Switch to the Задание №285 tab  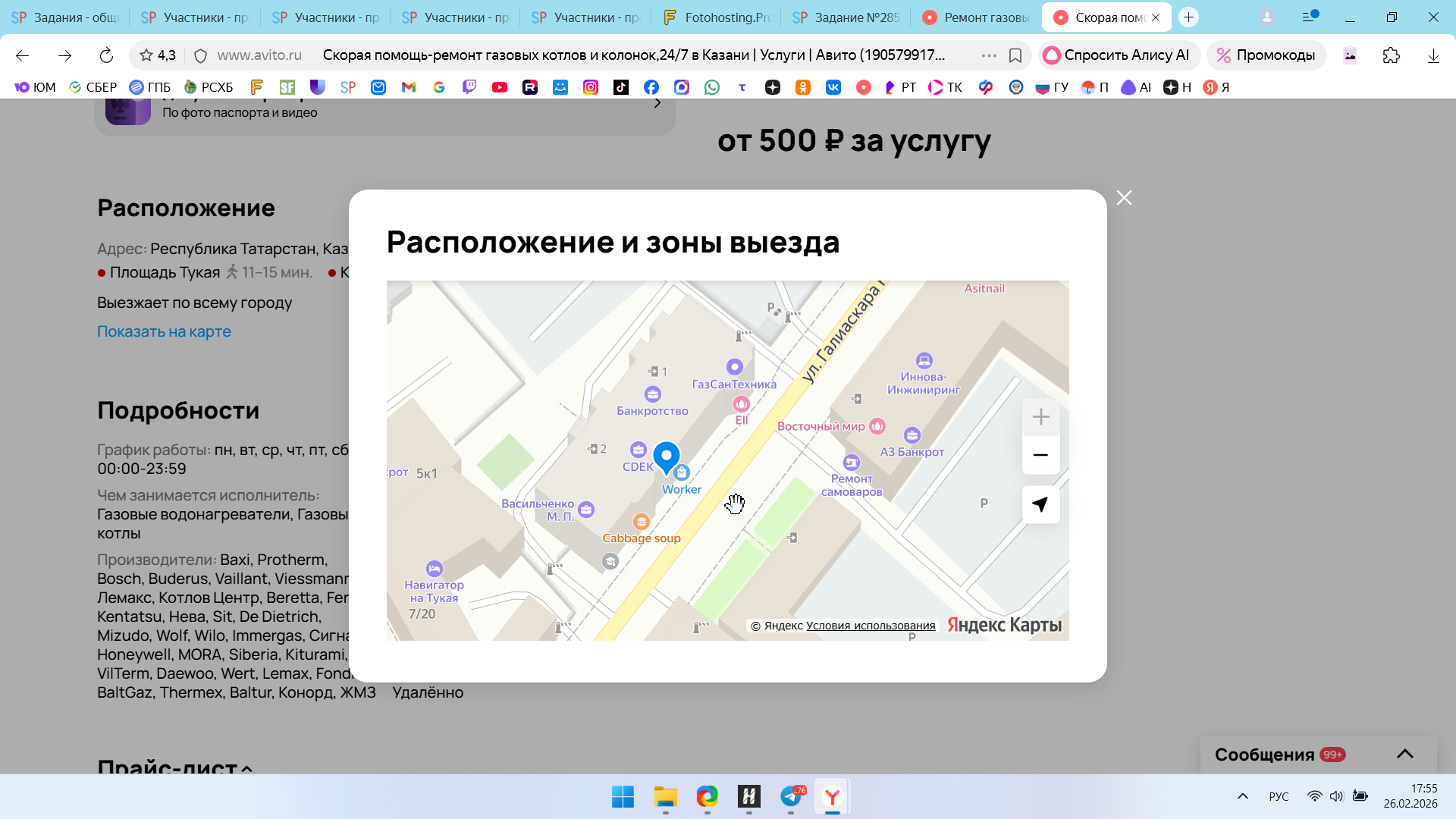click(x=846, y=17)
